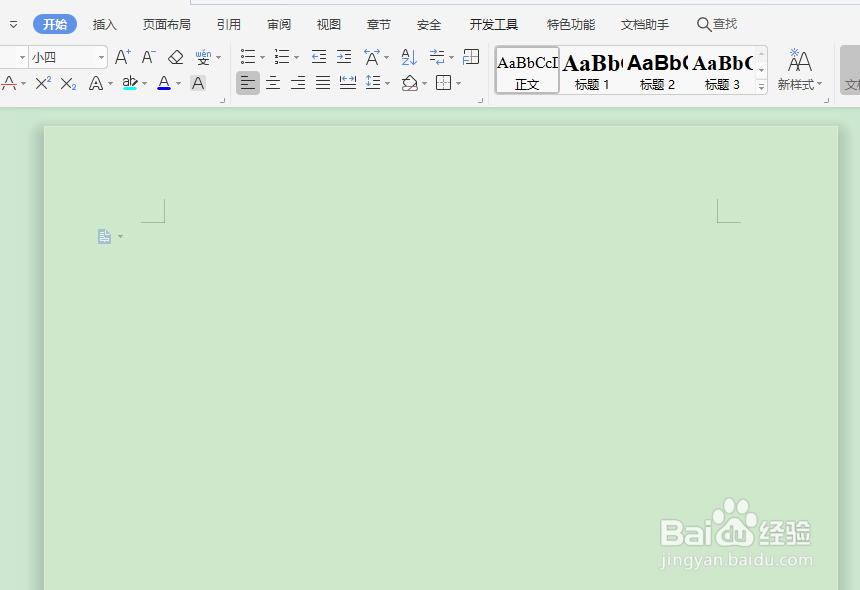Apply the 标题 2 style
The width and height of the screenshot is (860, 590).
coord(657,70)
